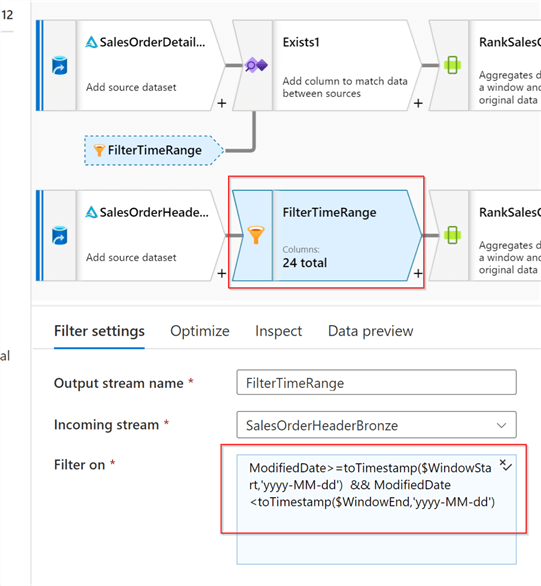Screen dimensions: 541x586
Task: Click the orange funnel icon in FilterTimeRange node
Action: pos(256,235)
